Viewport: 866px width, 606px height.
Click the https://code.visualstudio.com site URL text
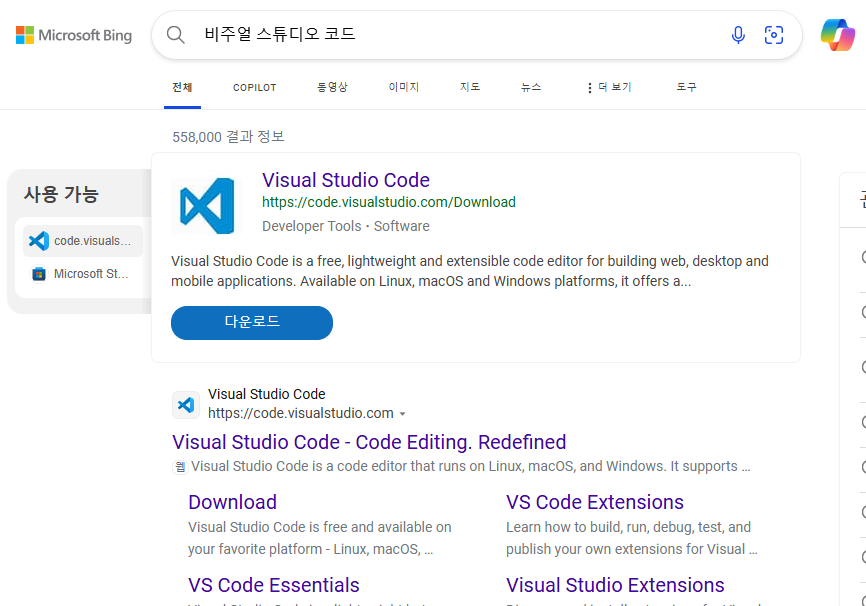click(x=301, y=413)
